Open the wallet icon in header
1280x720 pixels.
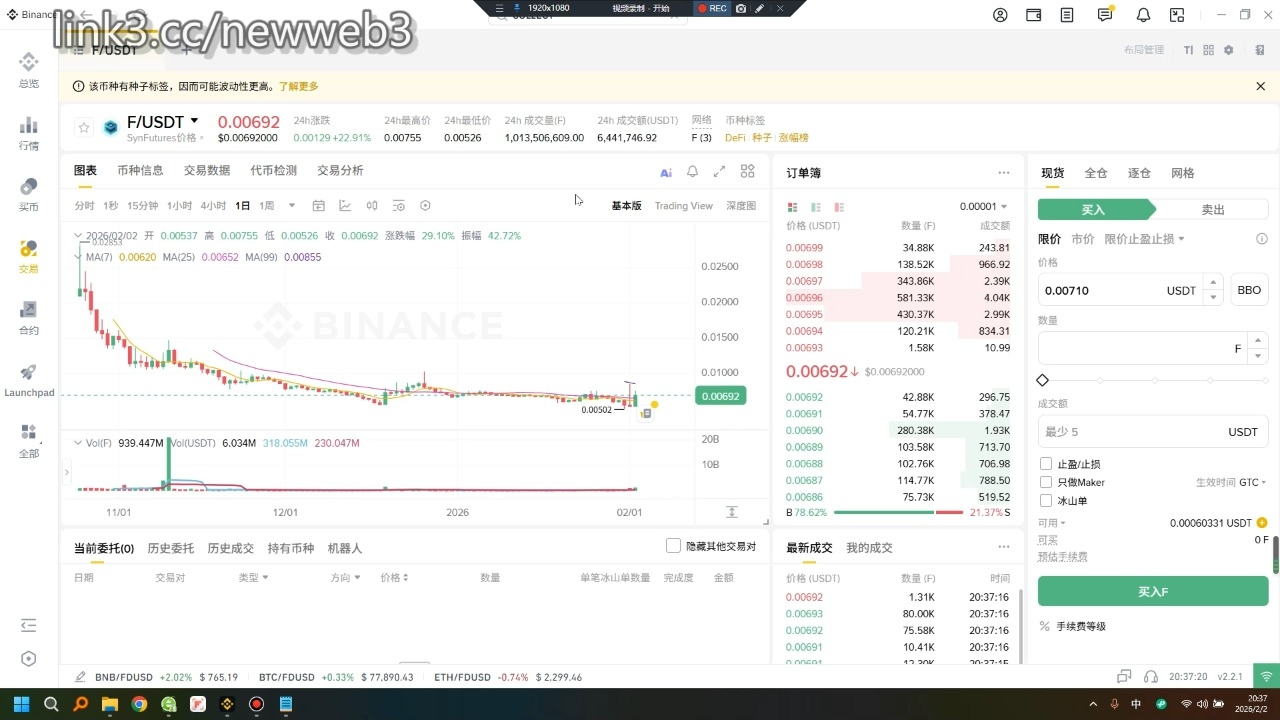coord(1034,15)
